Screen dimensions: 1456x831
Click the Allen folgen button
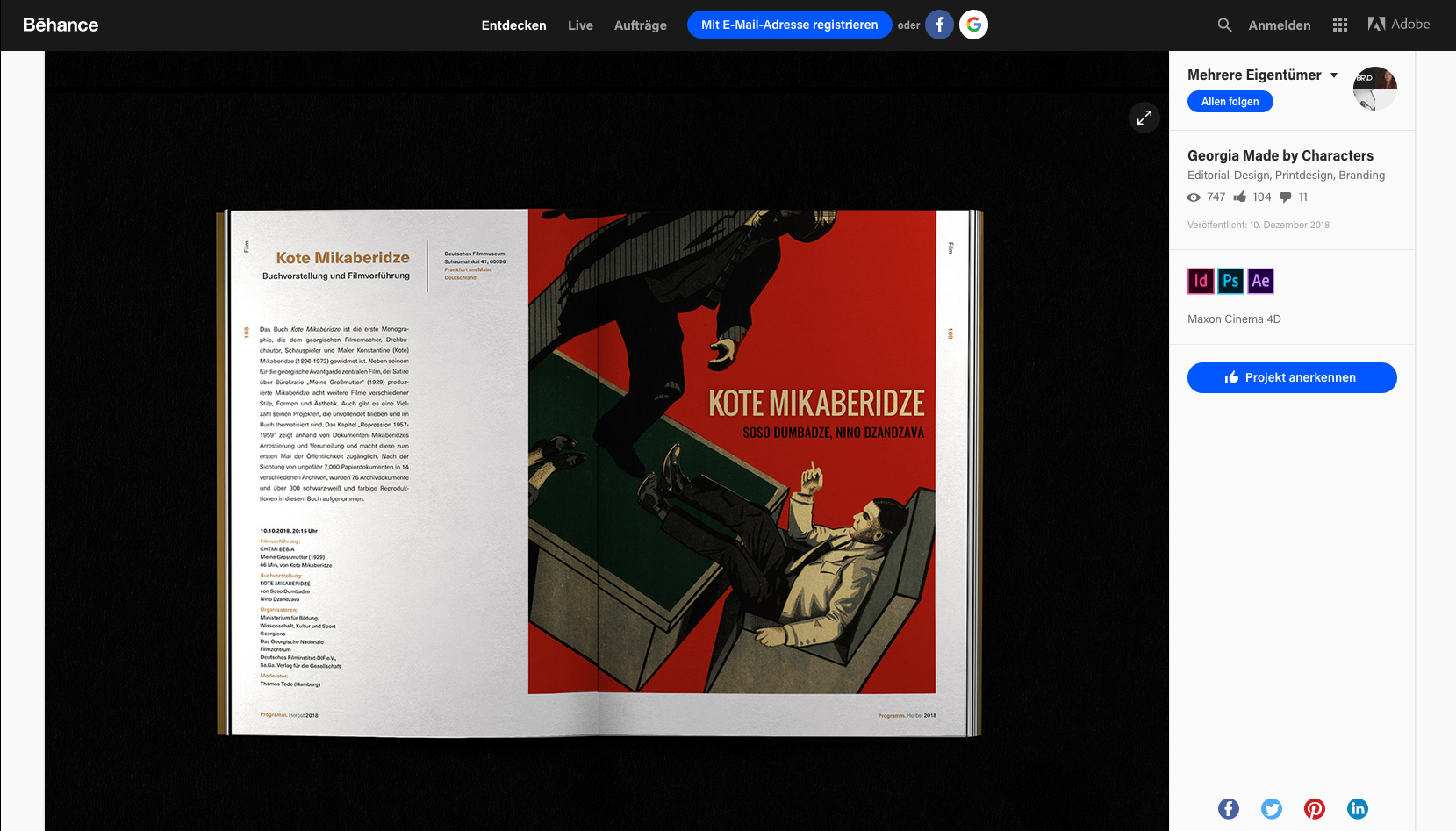coord(1230,102)
